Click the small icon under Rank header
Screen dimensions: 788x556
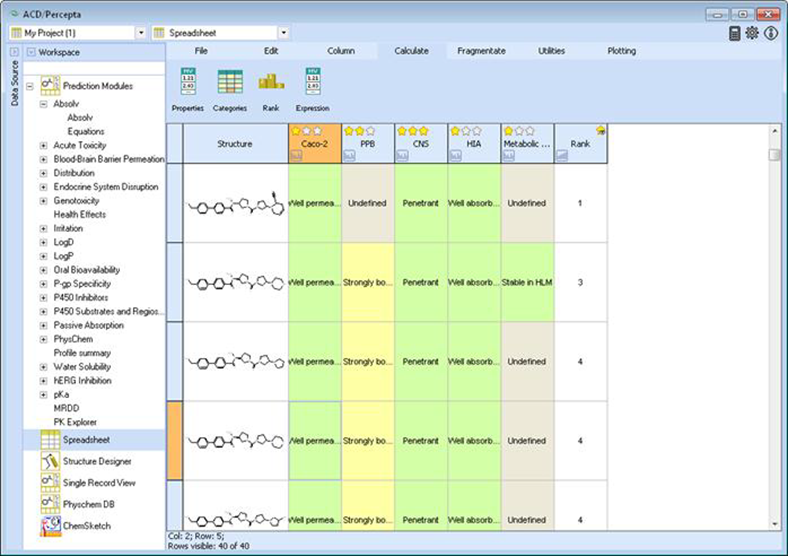(x=562, y=156)
